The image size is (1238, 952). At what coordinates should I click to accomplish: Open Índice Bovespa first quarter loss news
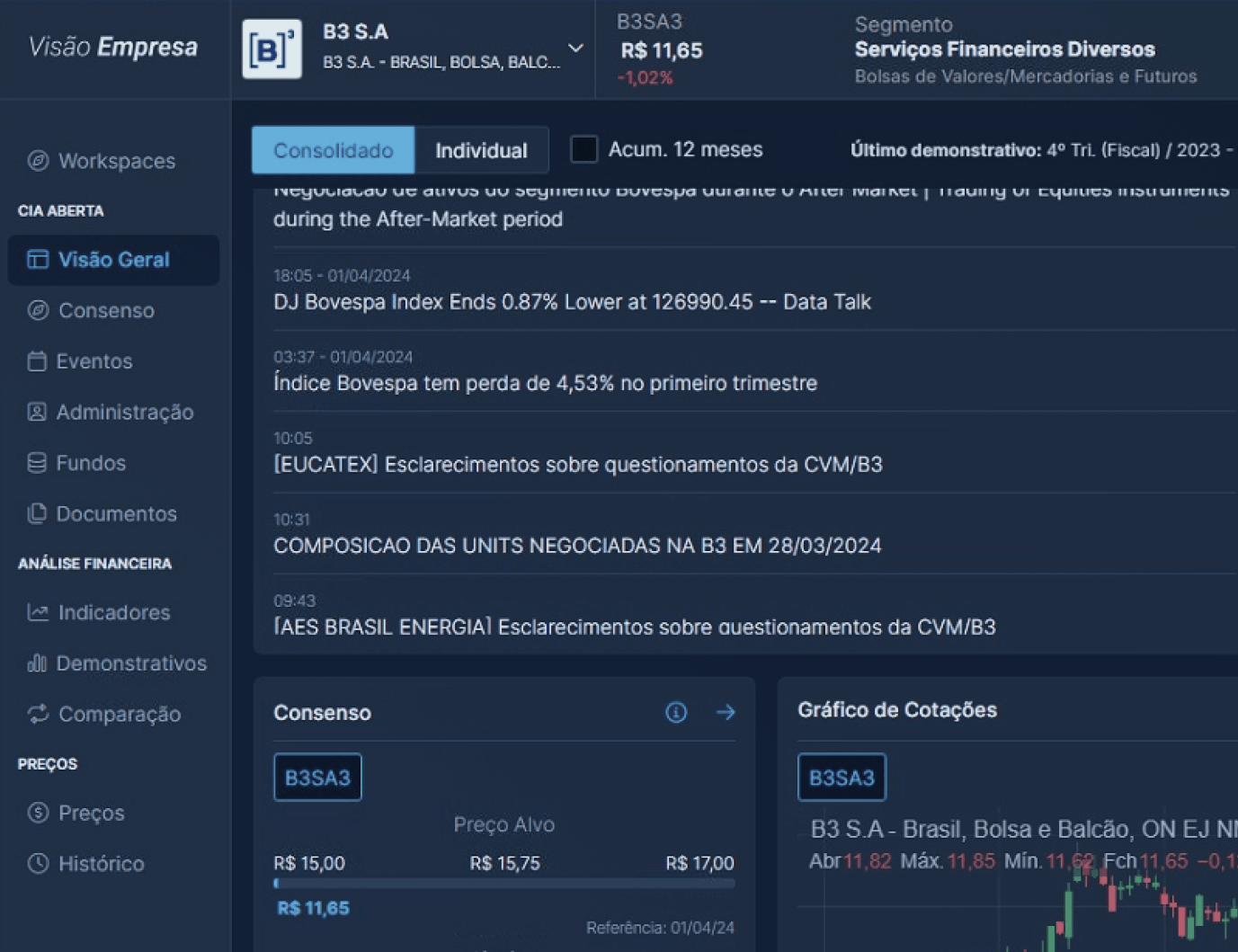[x=545, y=384]
